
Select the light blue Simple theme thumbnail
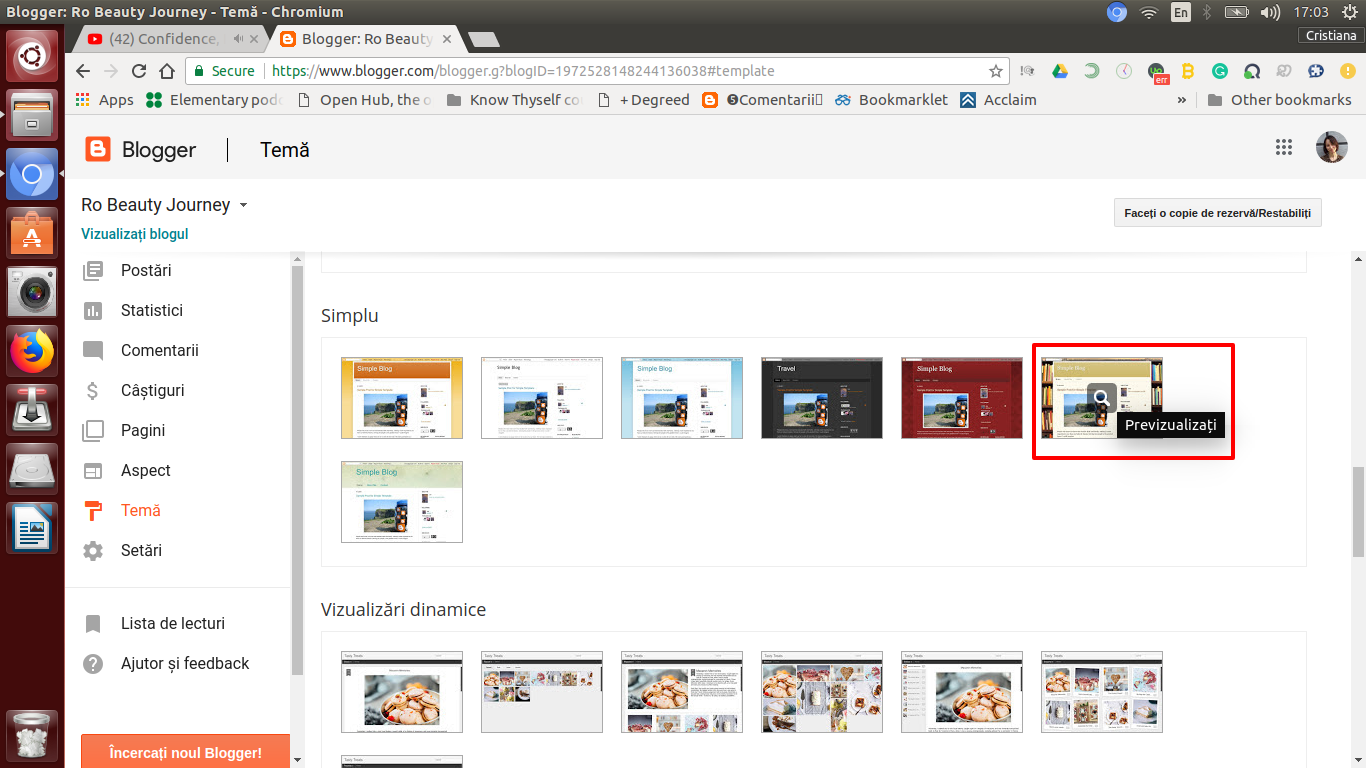coord(682,398)
